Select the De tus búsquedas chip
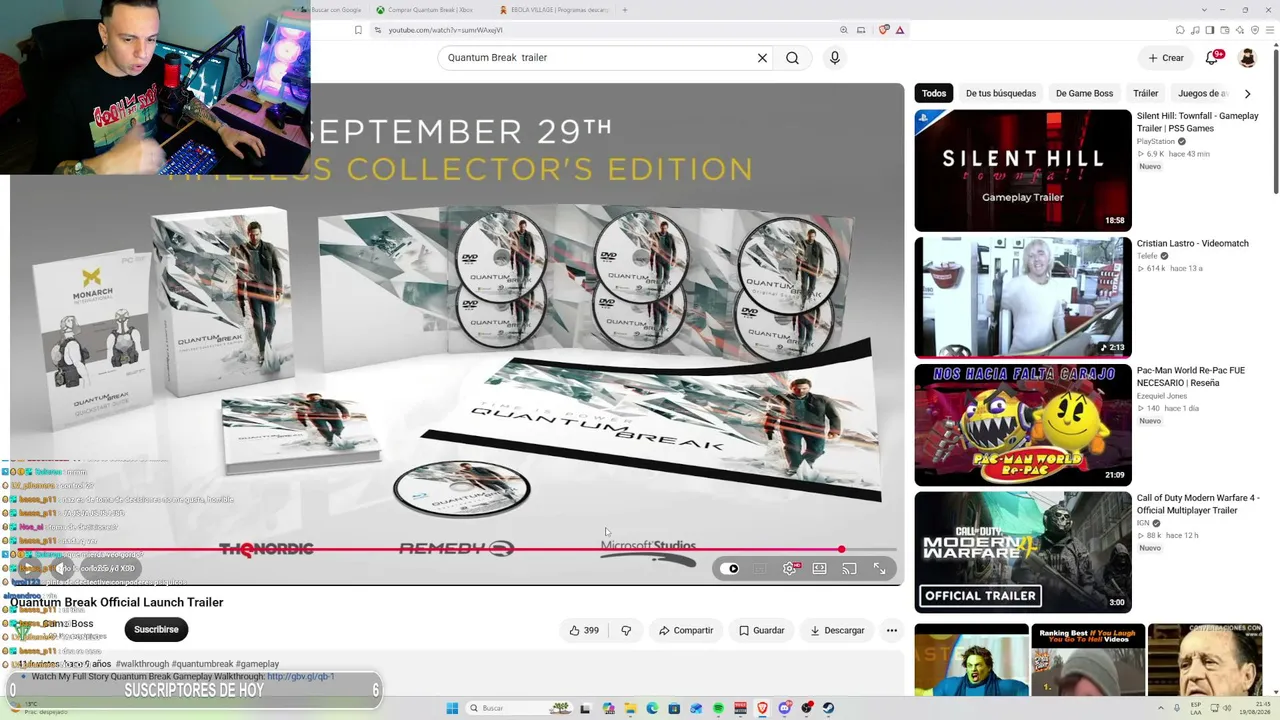The height and width of the screenshot is (720, 1280). [1001, 94]
